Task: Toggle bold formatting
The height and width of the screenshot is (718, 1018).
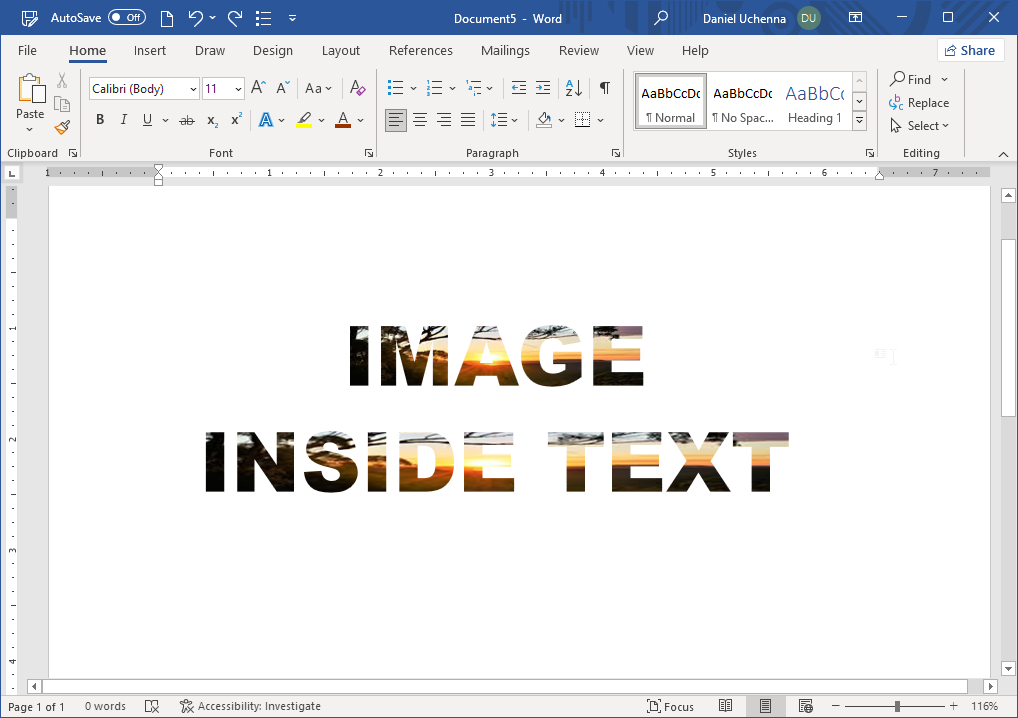Action: click(x=99, y=119)
